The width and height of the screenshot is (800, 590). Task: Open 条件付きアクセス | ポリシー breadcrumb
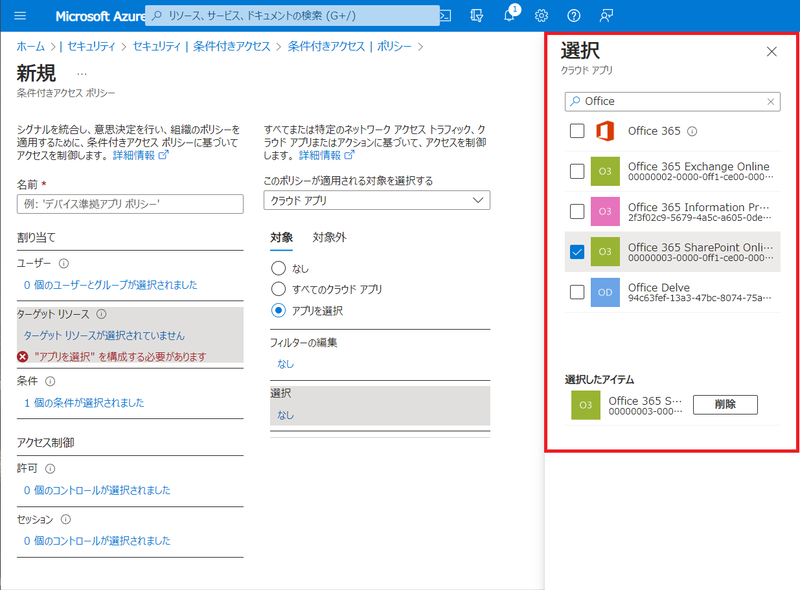coord(349,46)
